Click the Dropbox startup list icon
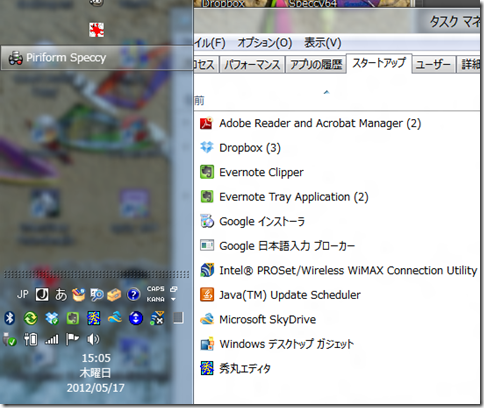This screenshot has width=484, height=408. point(207,148)
